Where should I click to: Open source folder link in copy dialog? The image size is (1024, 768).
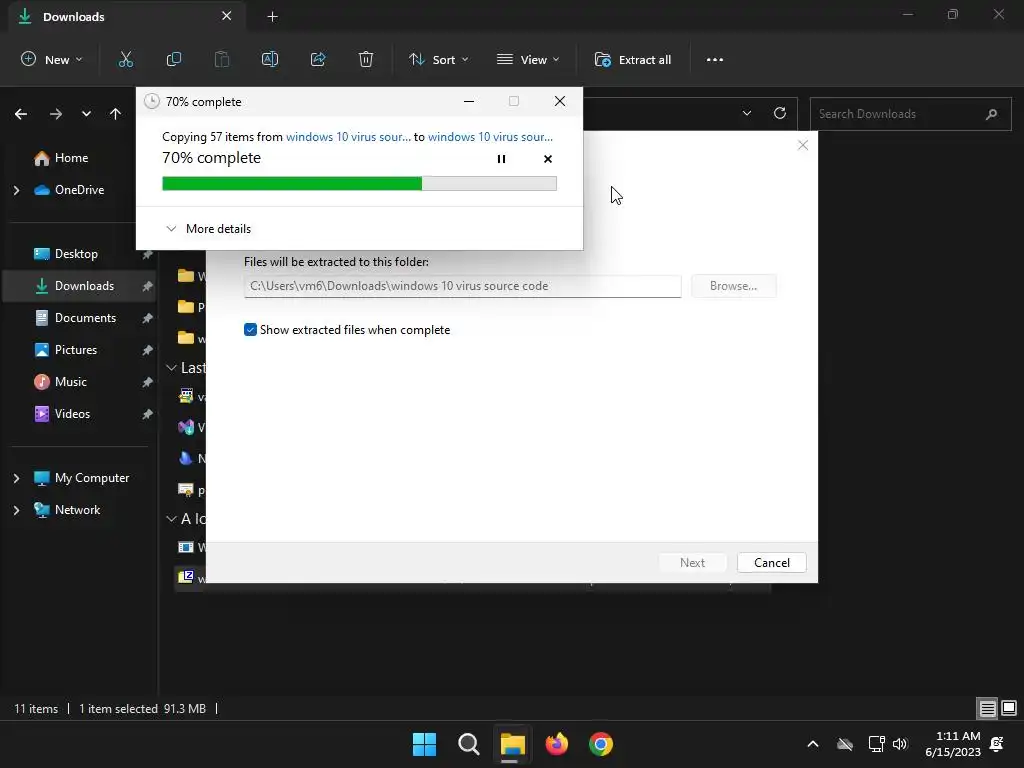[348, 136]
